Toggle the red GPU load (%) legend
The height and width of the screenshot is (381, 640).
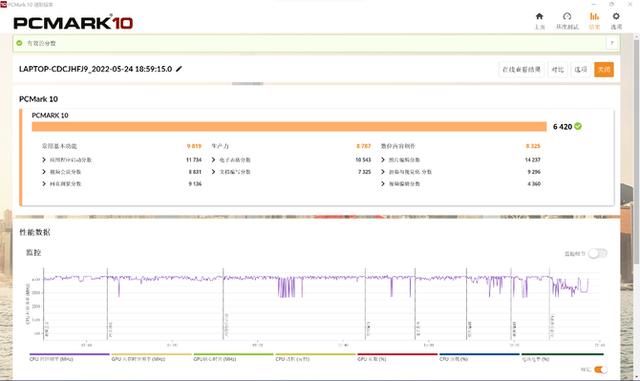coord(398,357)
